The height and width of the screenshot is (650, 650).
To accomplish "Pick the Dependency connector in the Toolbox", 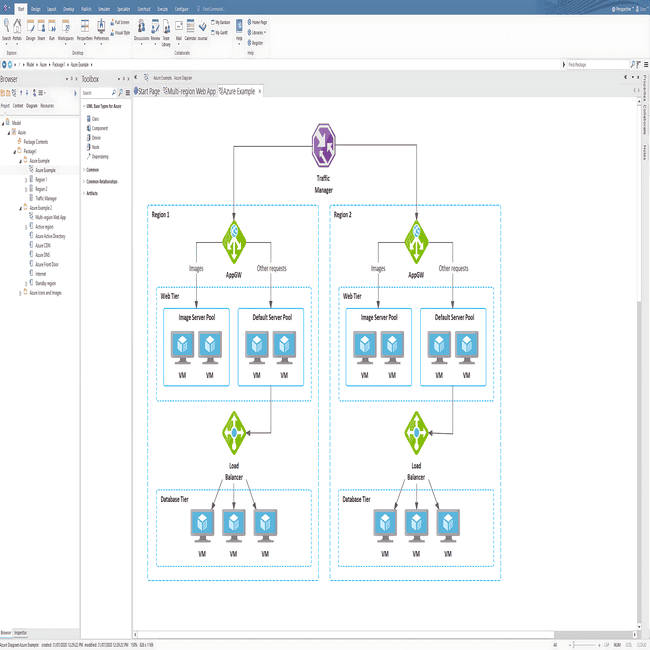I will [97, 157].
